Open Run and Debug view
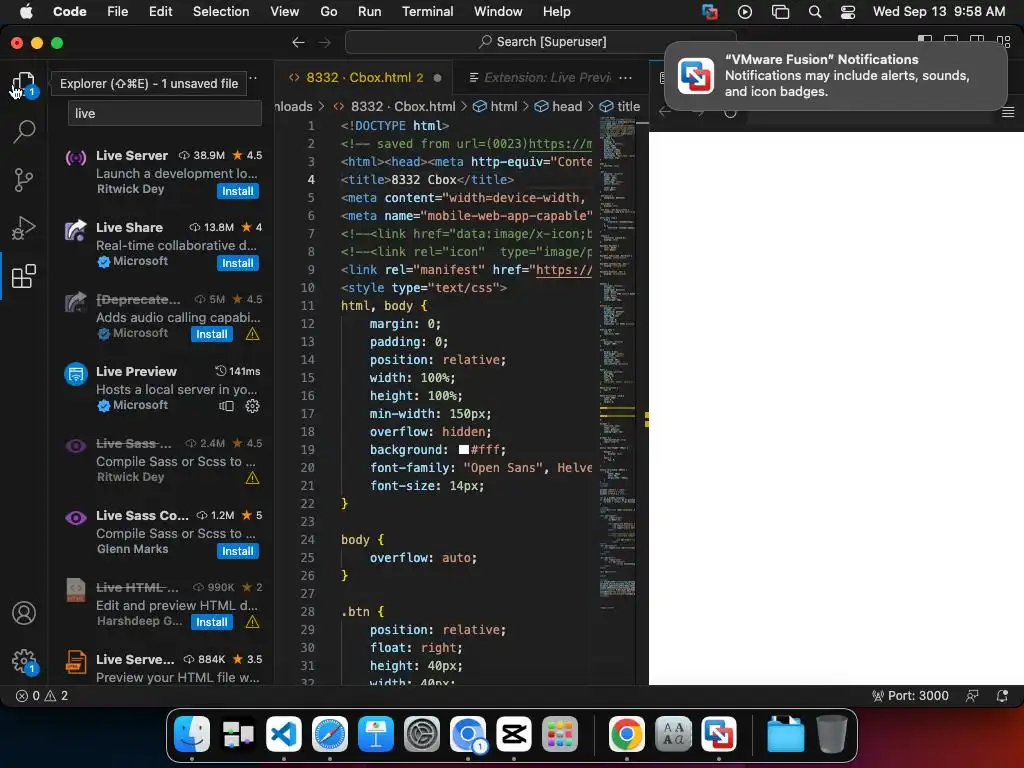 point(24,228)
